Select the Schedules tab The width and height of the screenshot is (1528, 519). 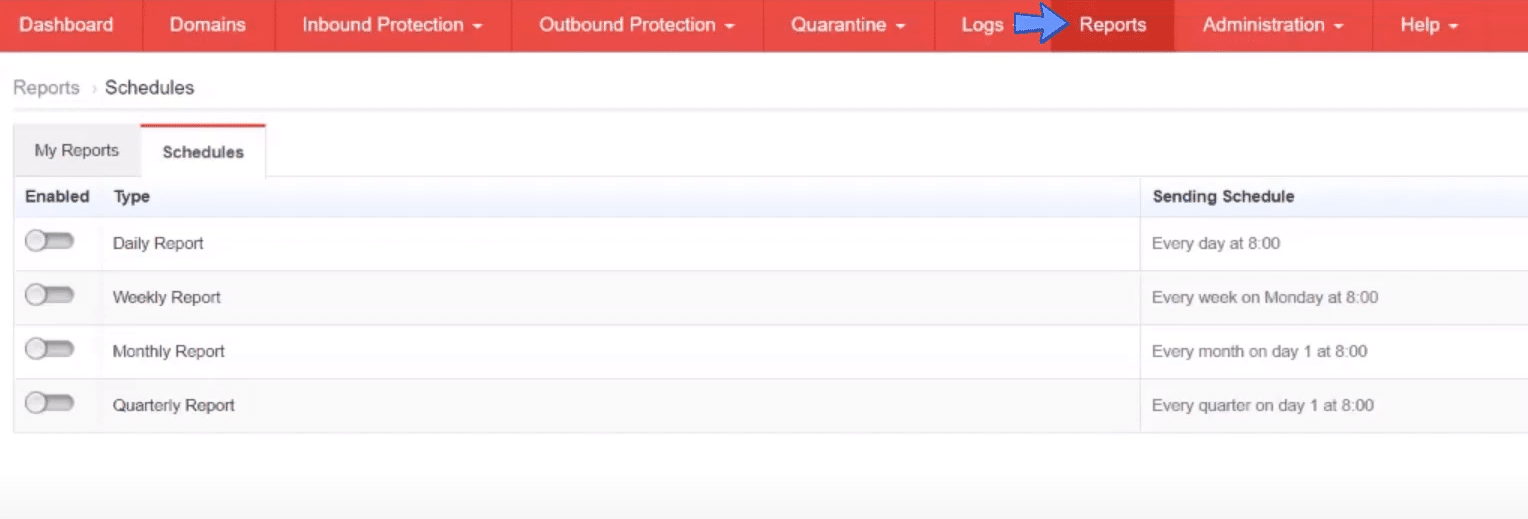(x=203, y=152)
